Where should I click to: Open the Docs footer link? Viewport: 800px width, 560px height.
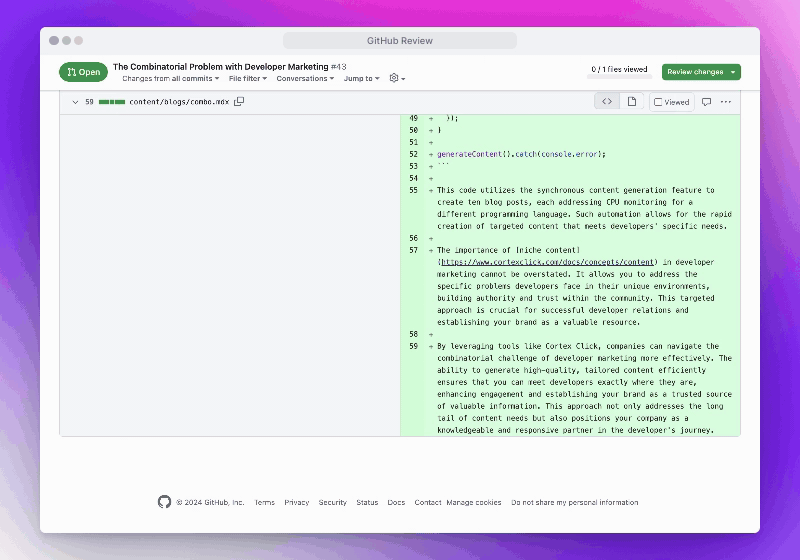coord(396,502)
